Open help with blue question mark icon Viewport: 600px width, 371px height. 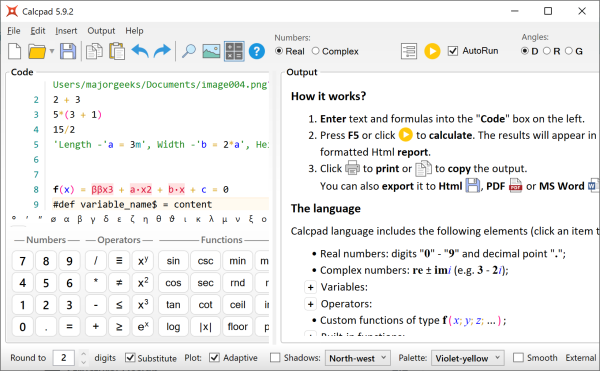click(257, 51)
